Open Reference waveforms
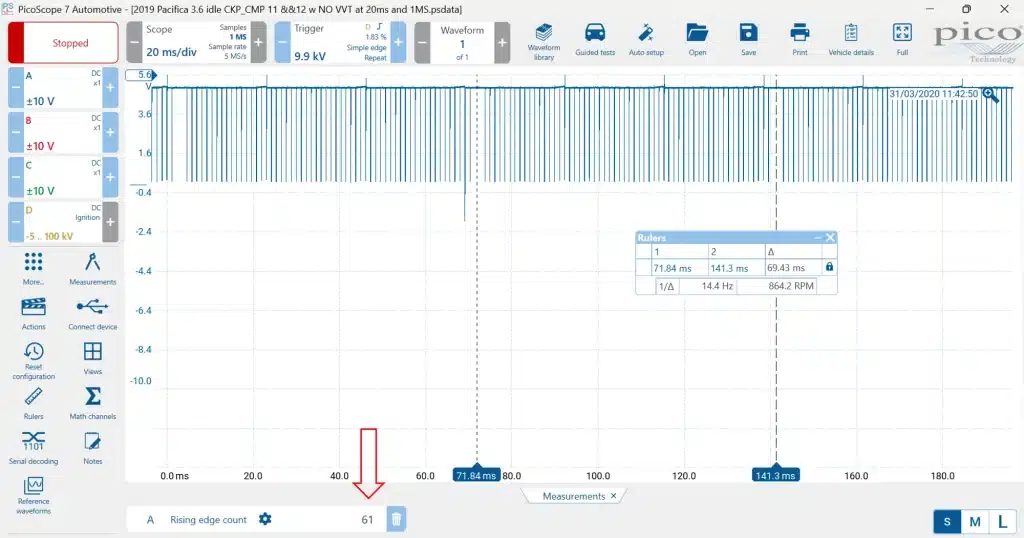This screenshot has height=538, width=1024. (x=33, y=496)
